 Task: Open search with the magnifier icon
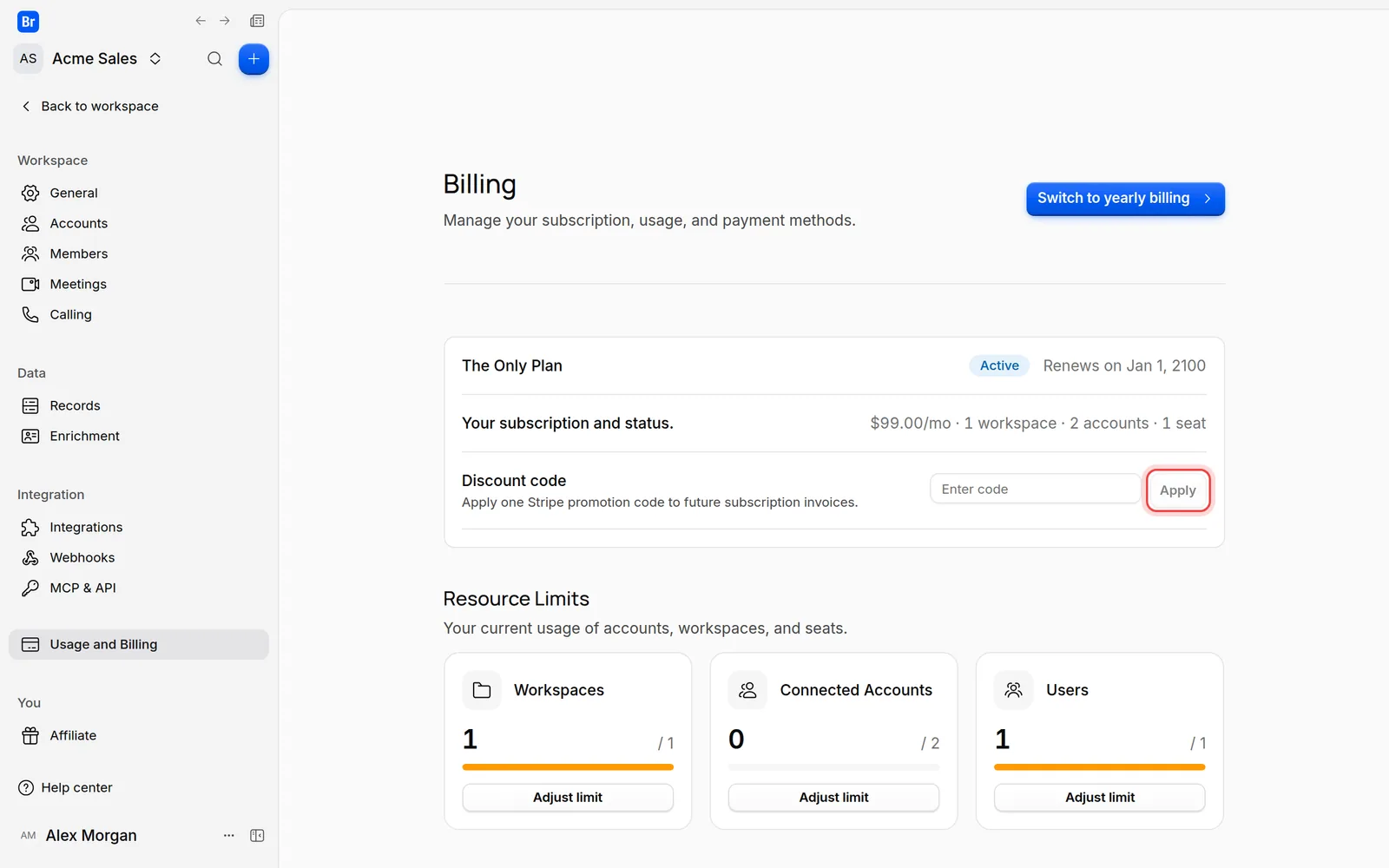(x=214, y=59)
